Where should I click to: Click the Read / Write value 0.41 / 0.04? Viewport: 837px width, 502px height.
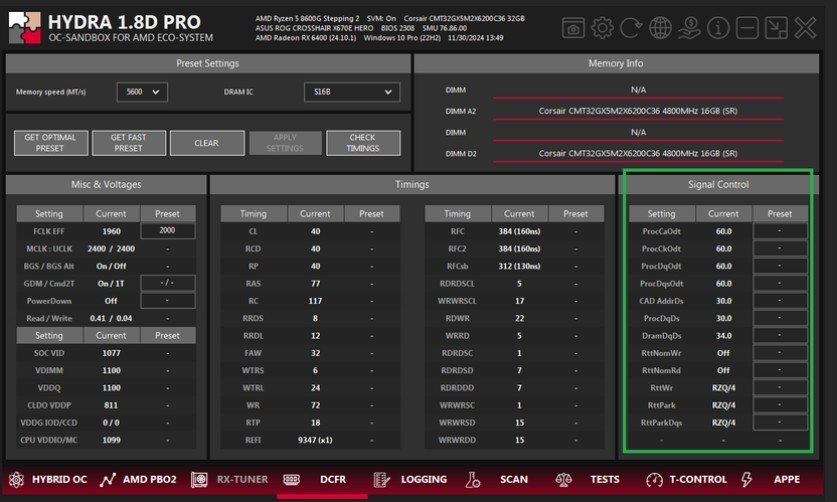click(x=111, y=318)
